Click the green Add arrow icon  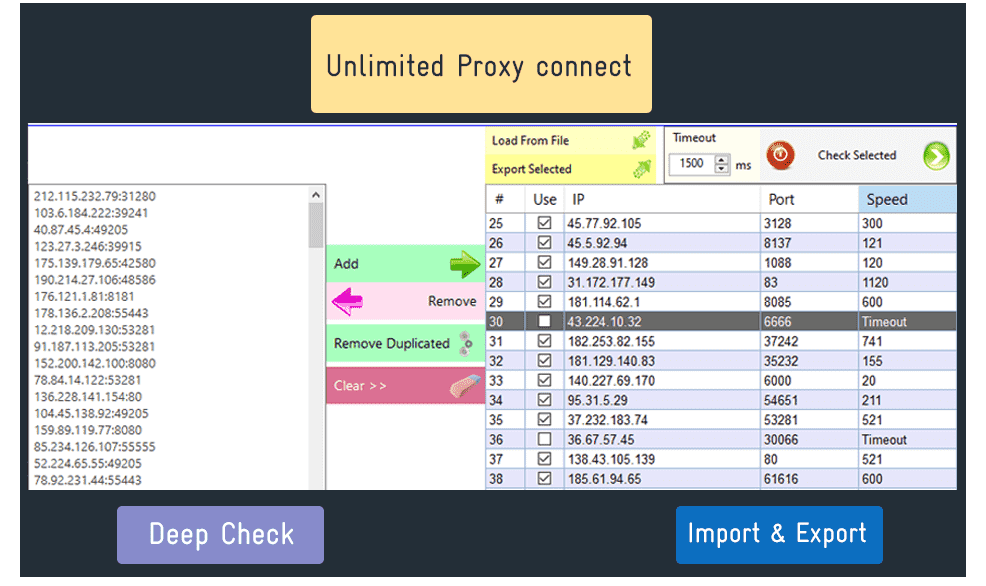click(464, 265)
